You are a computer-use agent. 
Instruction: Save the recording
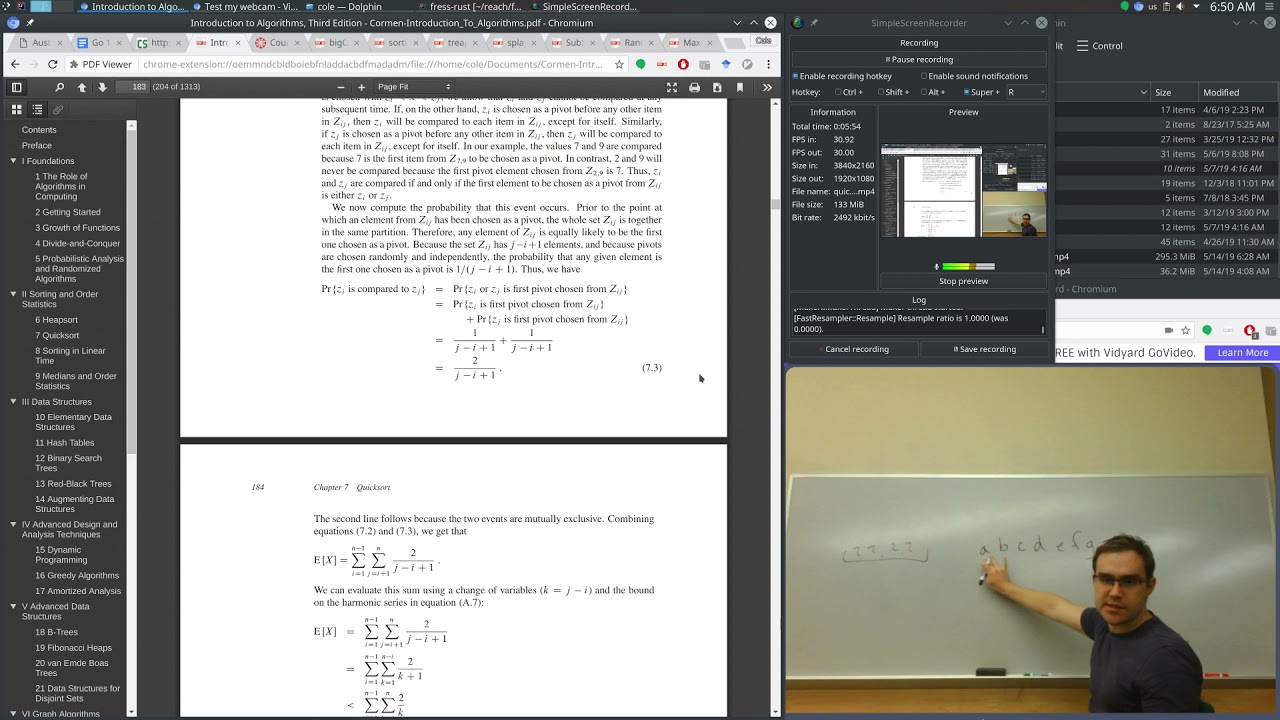984,349
